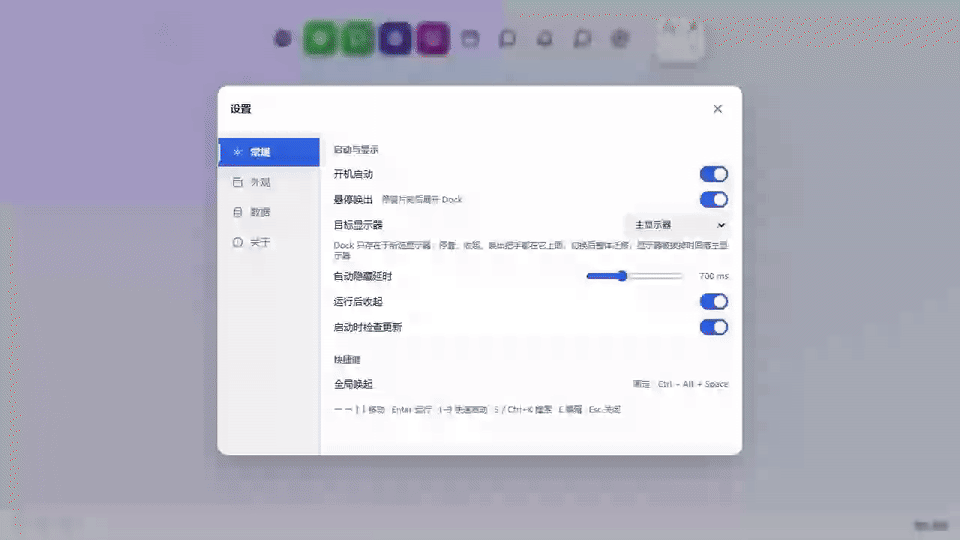Toggle the 启动时检查更新 switch

[714, 327]
